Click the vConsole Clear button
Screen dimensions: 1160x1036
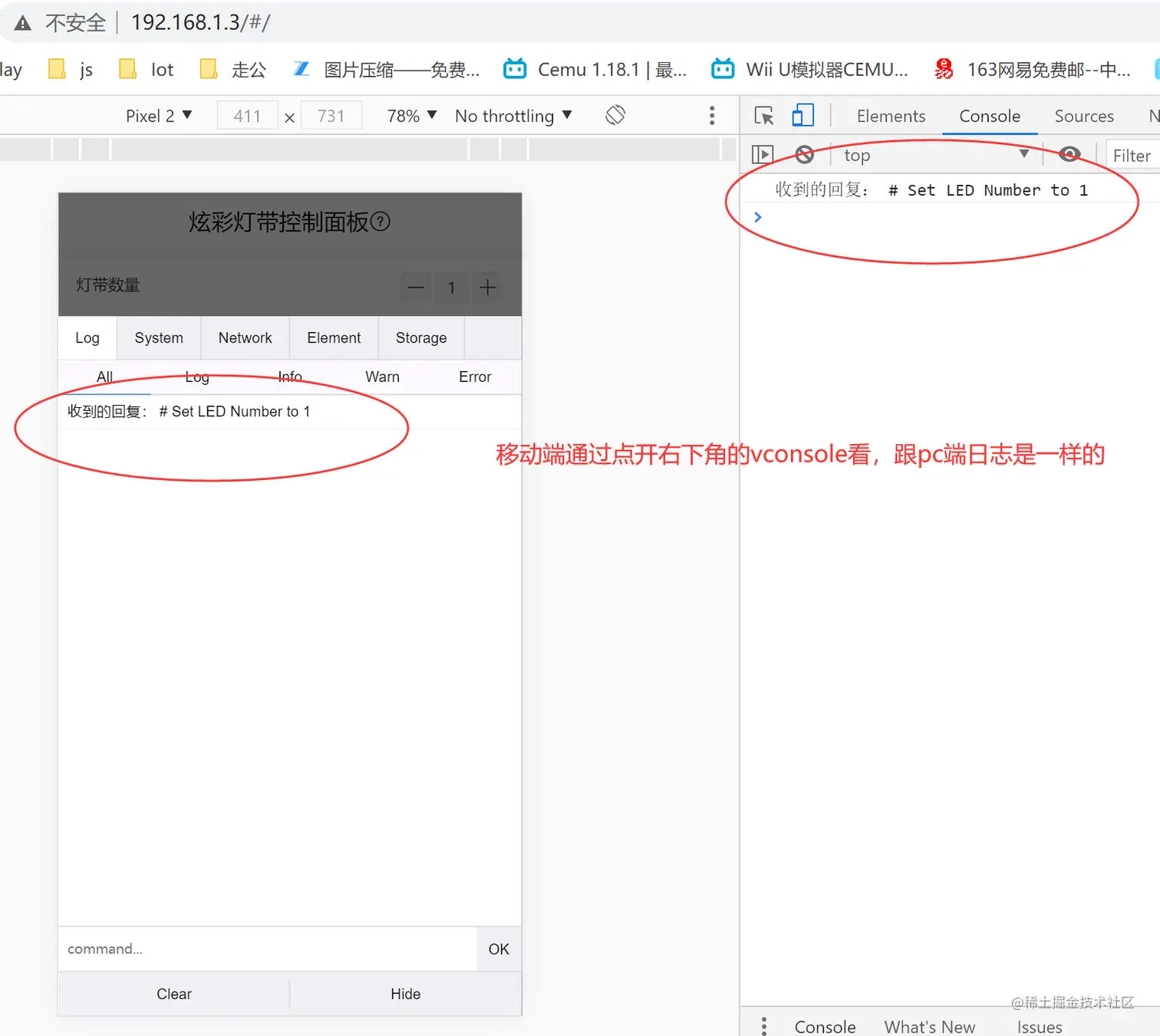pyautogui.click(x=174, y=994)
